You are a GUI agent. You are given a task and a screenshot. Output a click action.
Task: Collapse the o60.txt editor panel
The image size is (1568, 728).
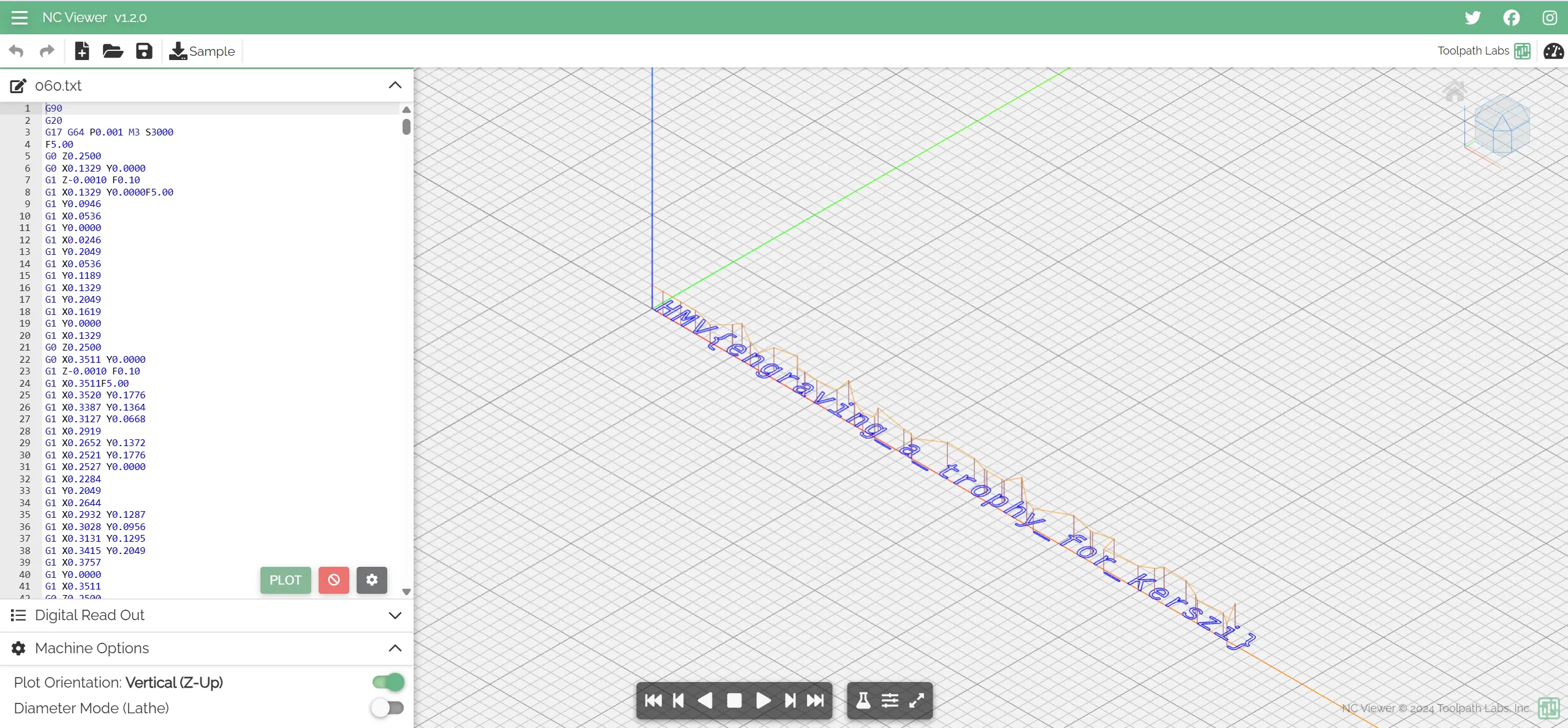[395, 85]
